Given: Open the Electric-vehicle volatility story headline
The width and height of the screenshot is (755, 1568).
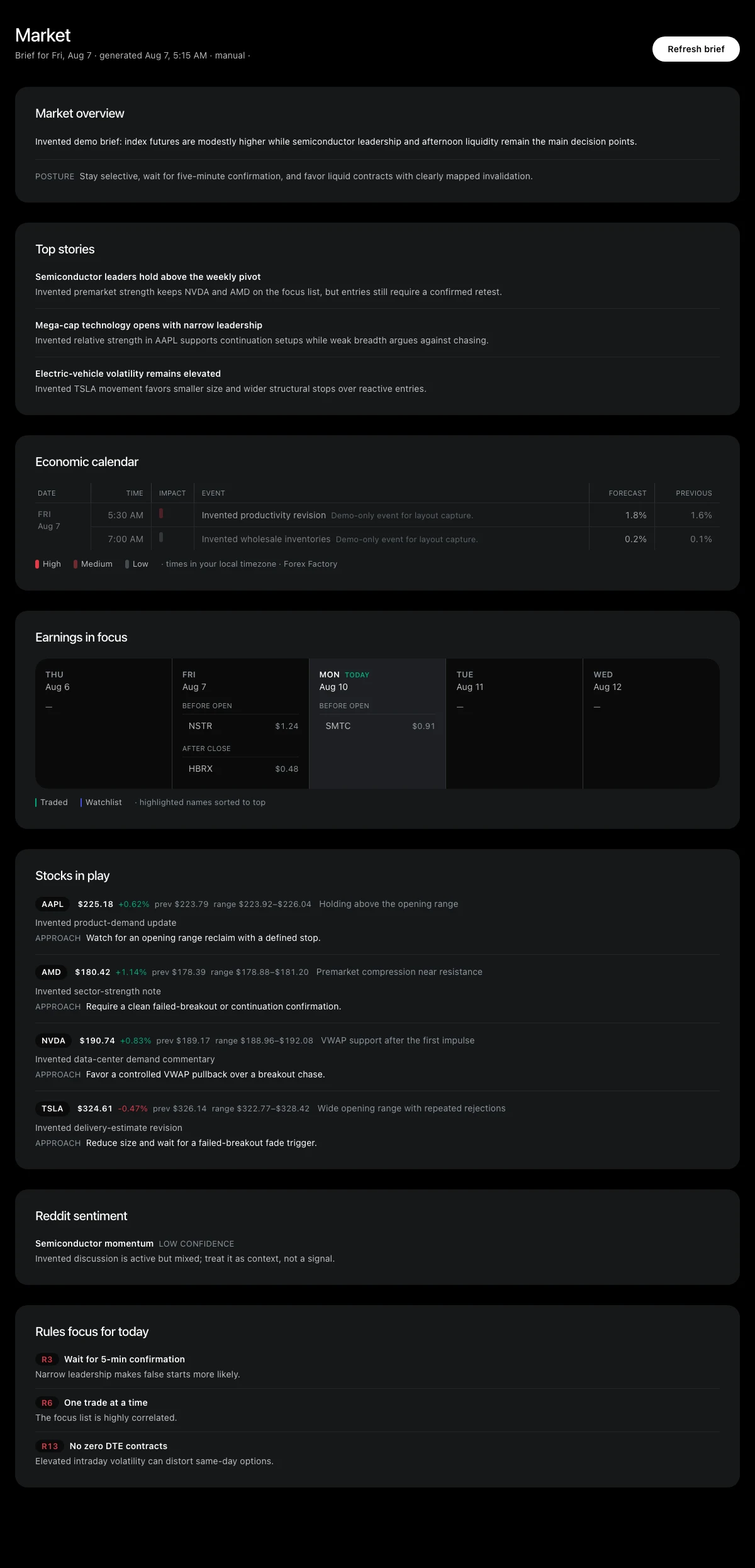Looking at the screenshot, I should click(x=128, y=374).
